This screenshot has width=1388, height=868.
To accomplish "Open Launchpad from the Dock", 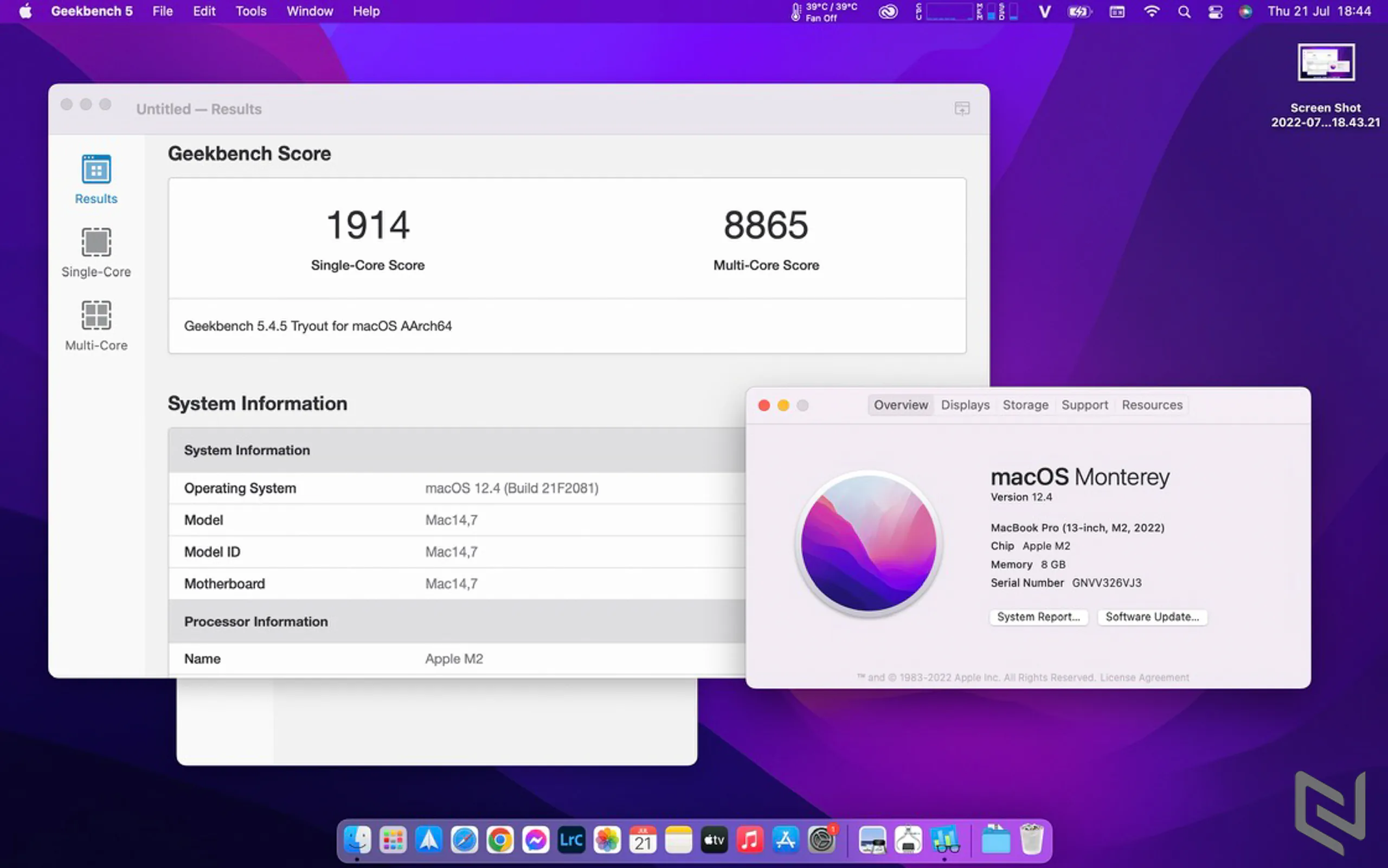I will click(x=393, y=840).
